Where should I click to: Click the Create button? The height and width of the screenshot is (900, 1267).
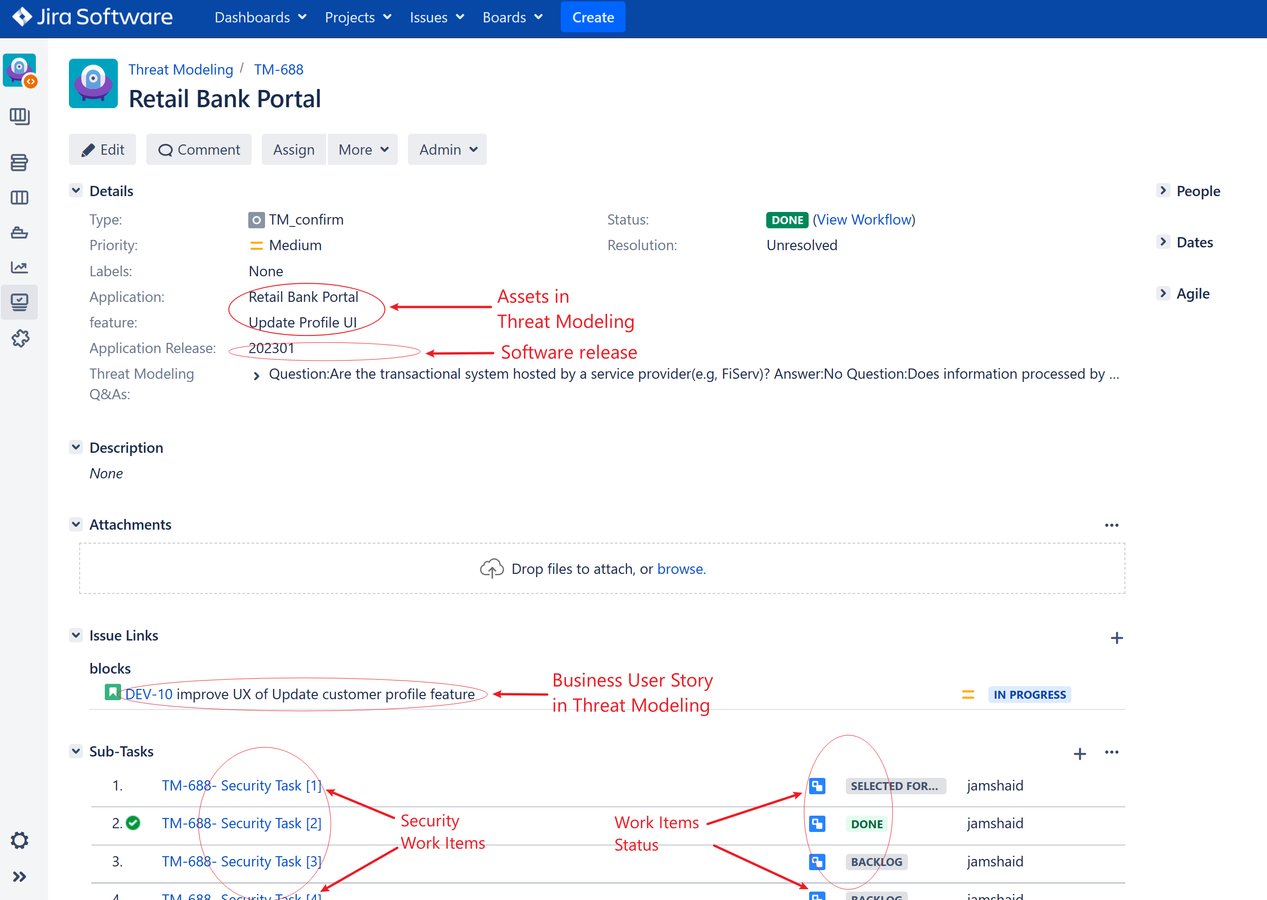[593, 17]
